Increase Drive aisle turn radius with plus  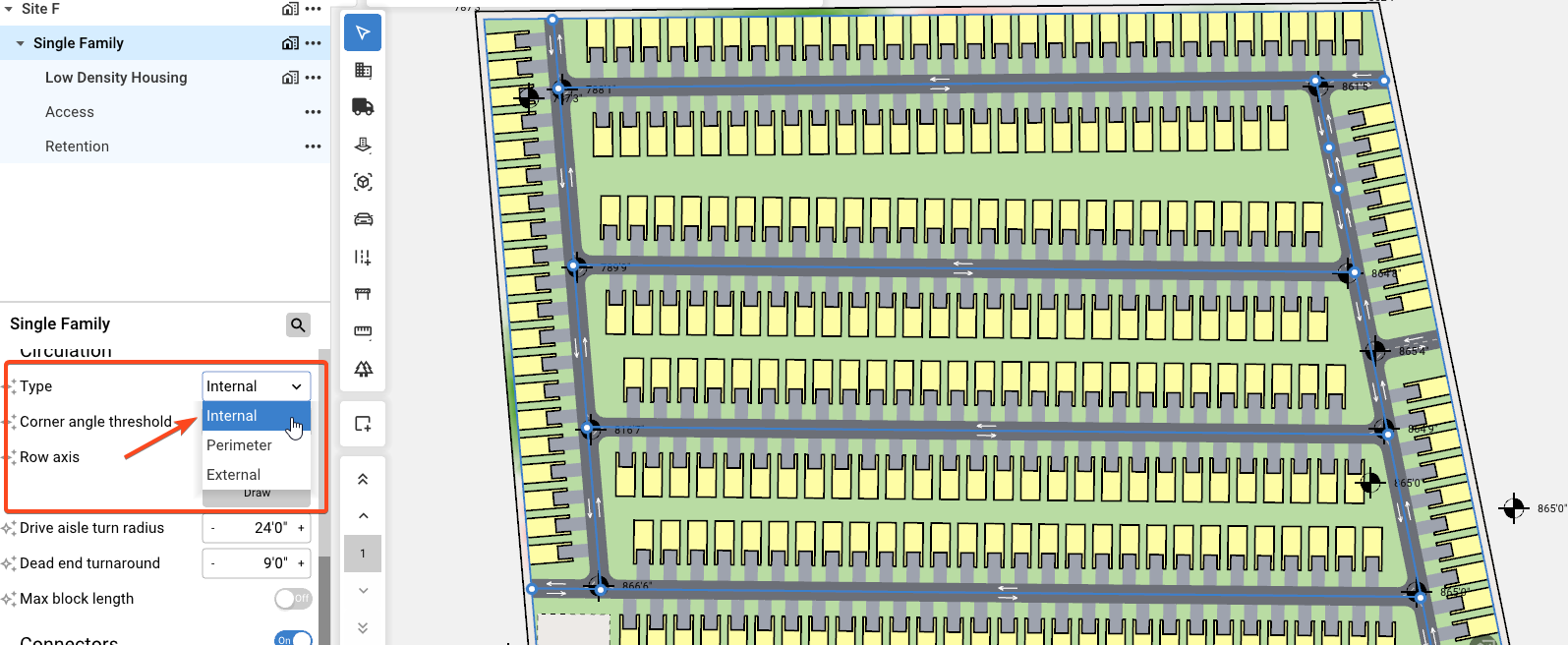click(x=301, y=528)
